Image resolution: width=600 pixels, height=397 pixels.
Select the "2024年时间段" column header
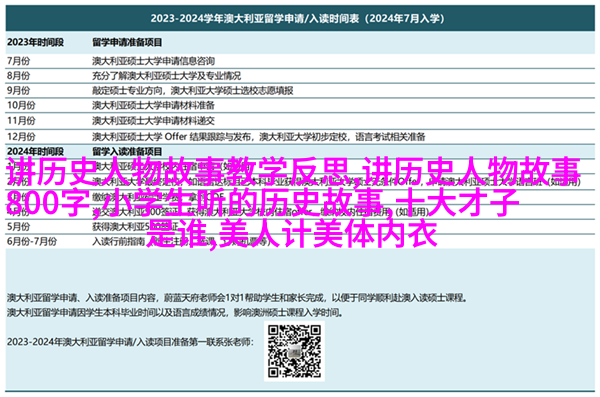point(35,151)
